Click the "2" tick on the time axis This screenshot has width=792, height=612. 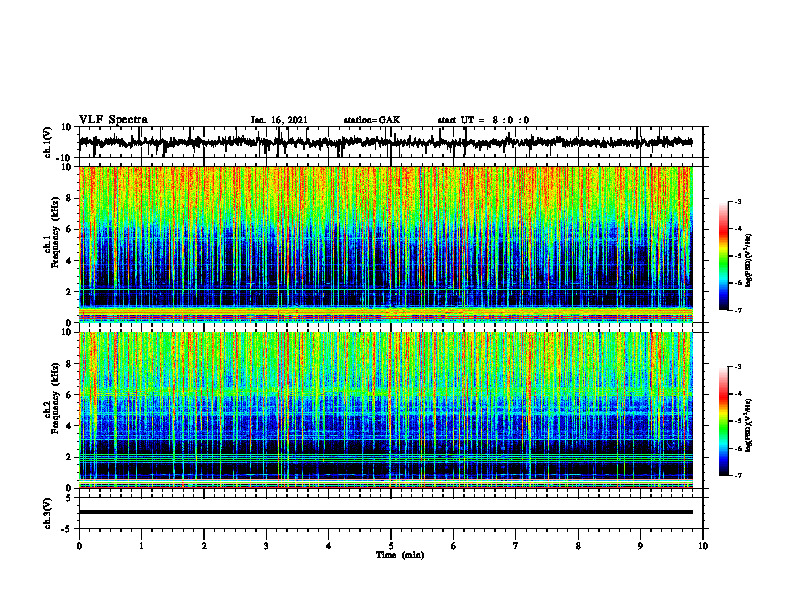[x=204, y=546]
